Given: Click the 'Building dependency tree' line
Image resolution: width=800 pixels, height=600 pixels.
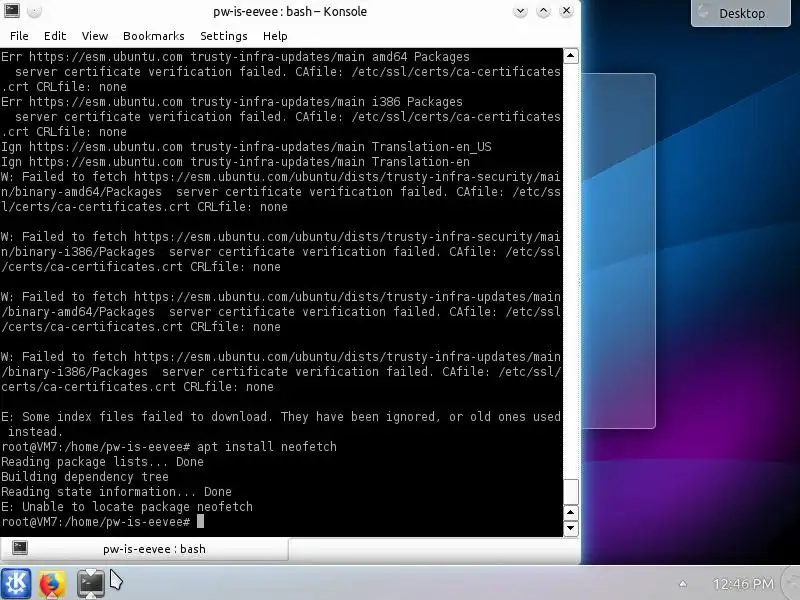Looking at the screenshot, I should 85,477.
